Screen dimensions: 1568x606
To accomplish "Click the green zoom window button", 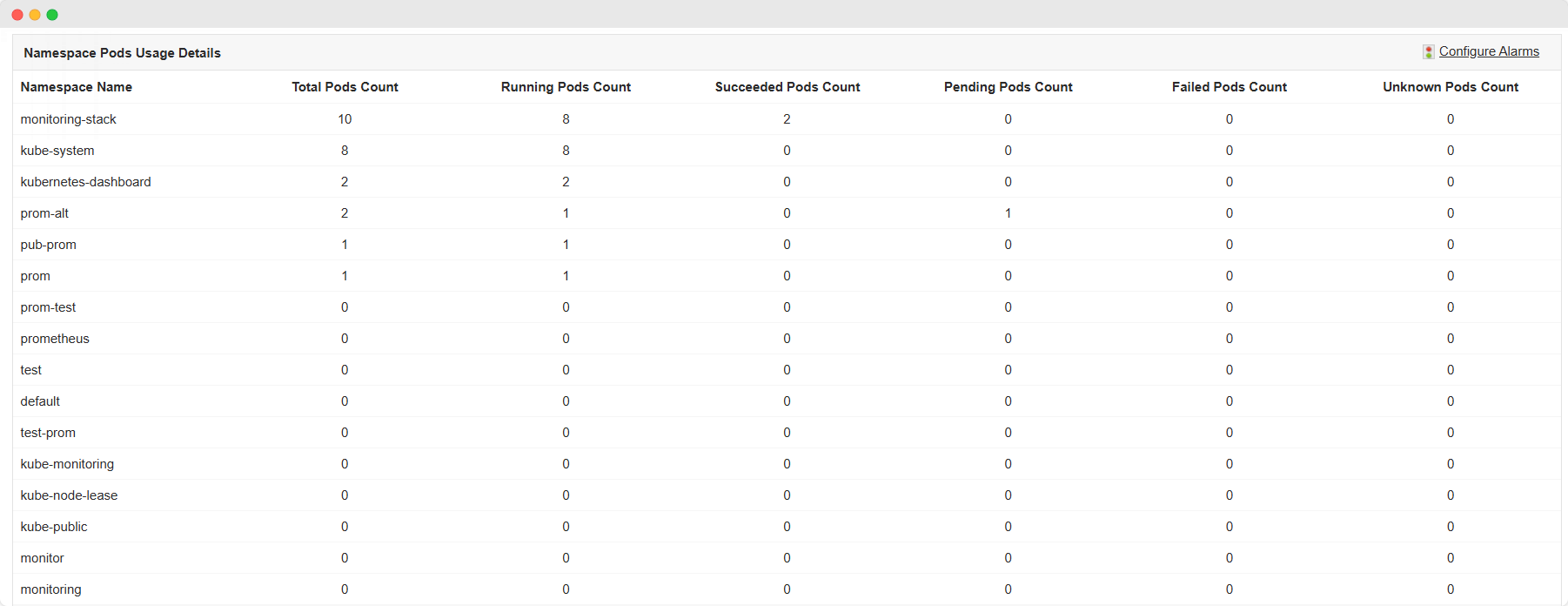I will [x=52, y=14].
